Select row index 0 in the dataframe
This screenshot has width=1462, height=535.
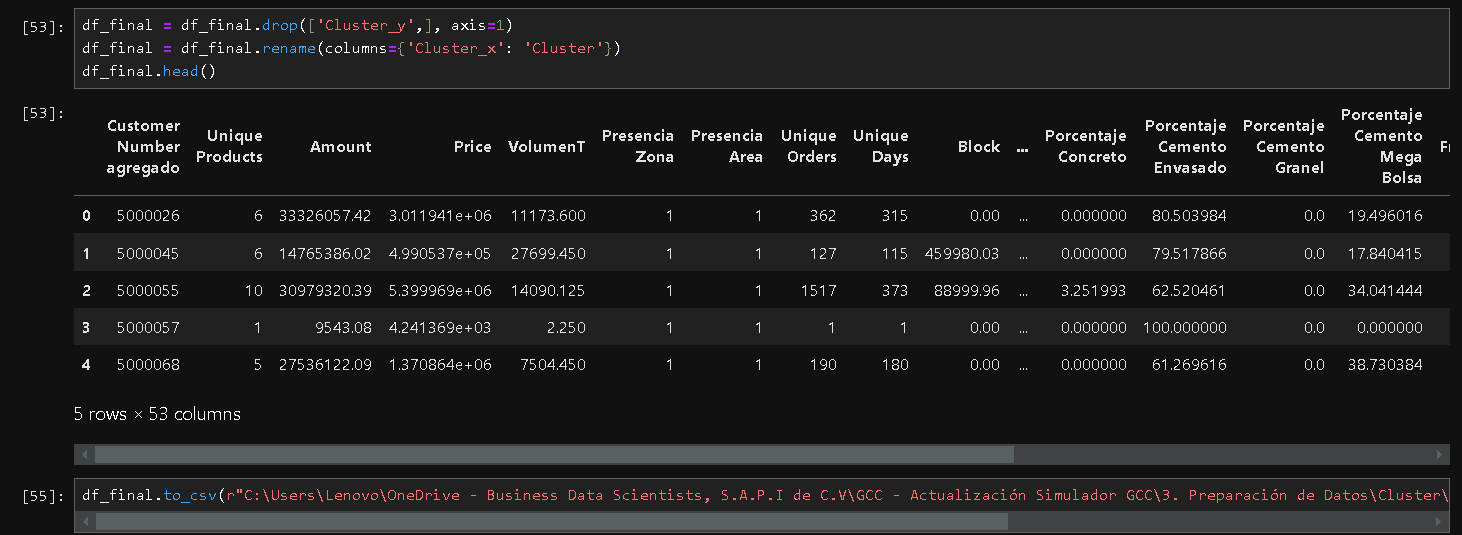(86, 216)
